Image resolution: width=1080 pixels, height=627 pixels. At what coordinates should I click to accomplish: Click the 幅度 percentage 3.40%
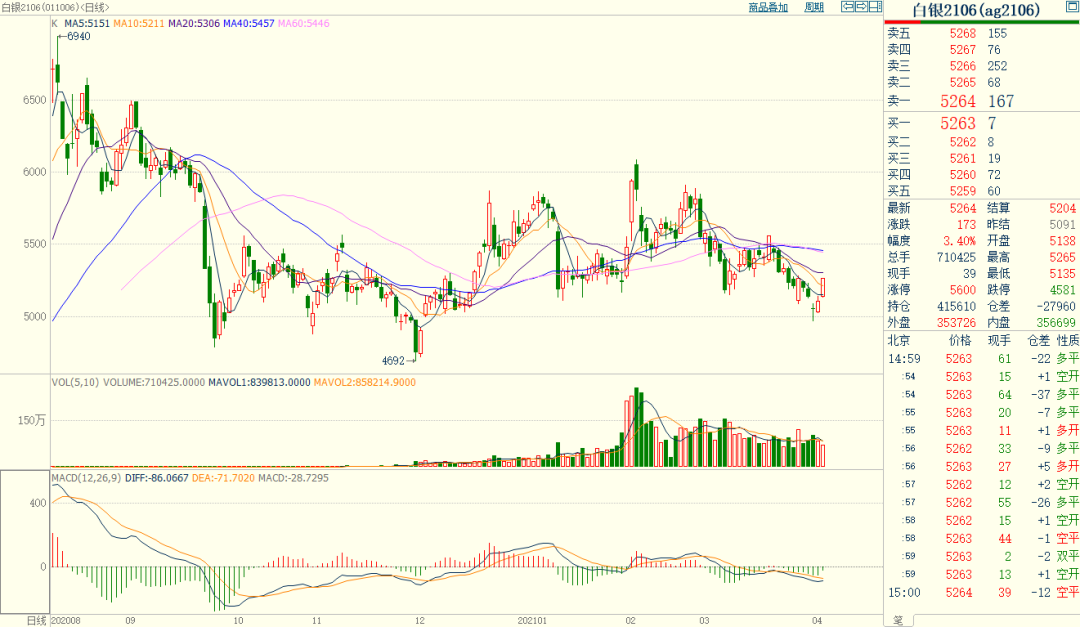point(959,241)
